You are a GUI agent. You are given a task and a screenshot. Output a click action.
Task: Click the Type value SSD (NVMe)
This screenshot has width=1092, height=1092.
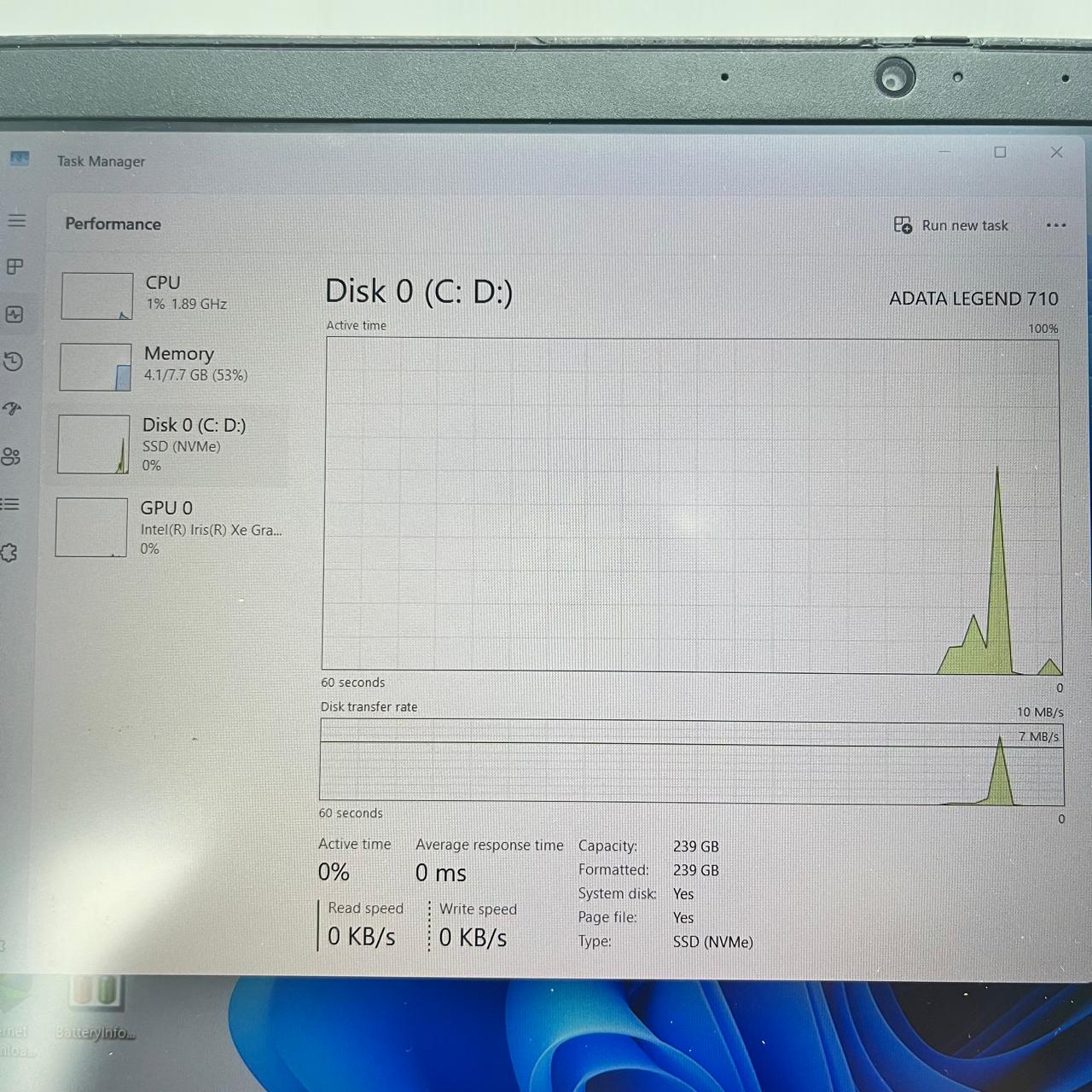(x=713, y=942)
